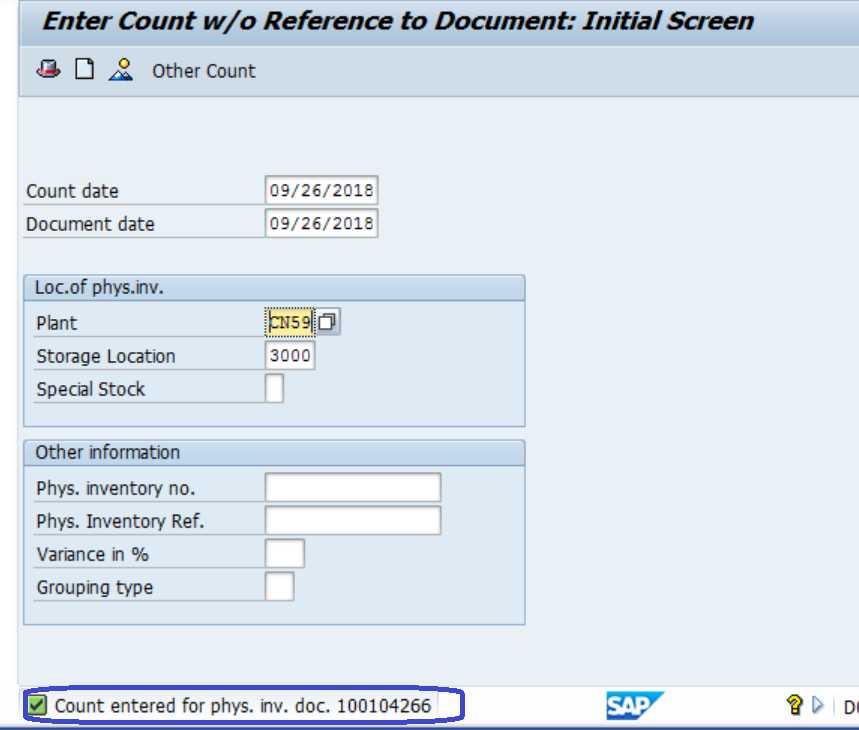Click the Other information group header
The width and height of the screenshot is (859, 730).
pyautogui.click(x=274, y=453)
